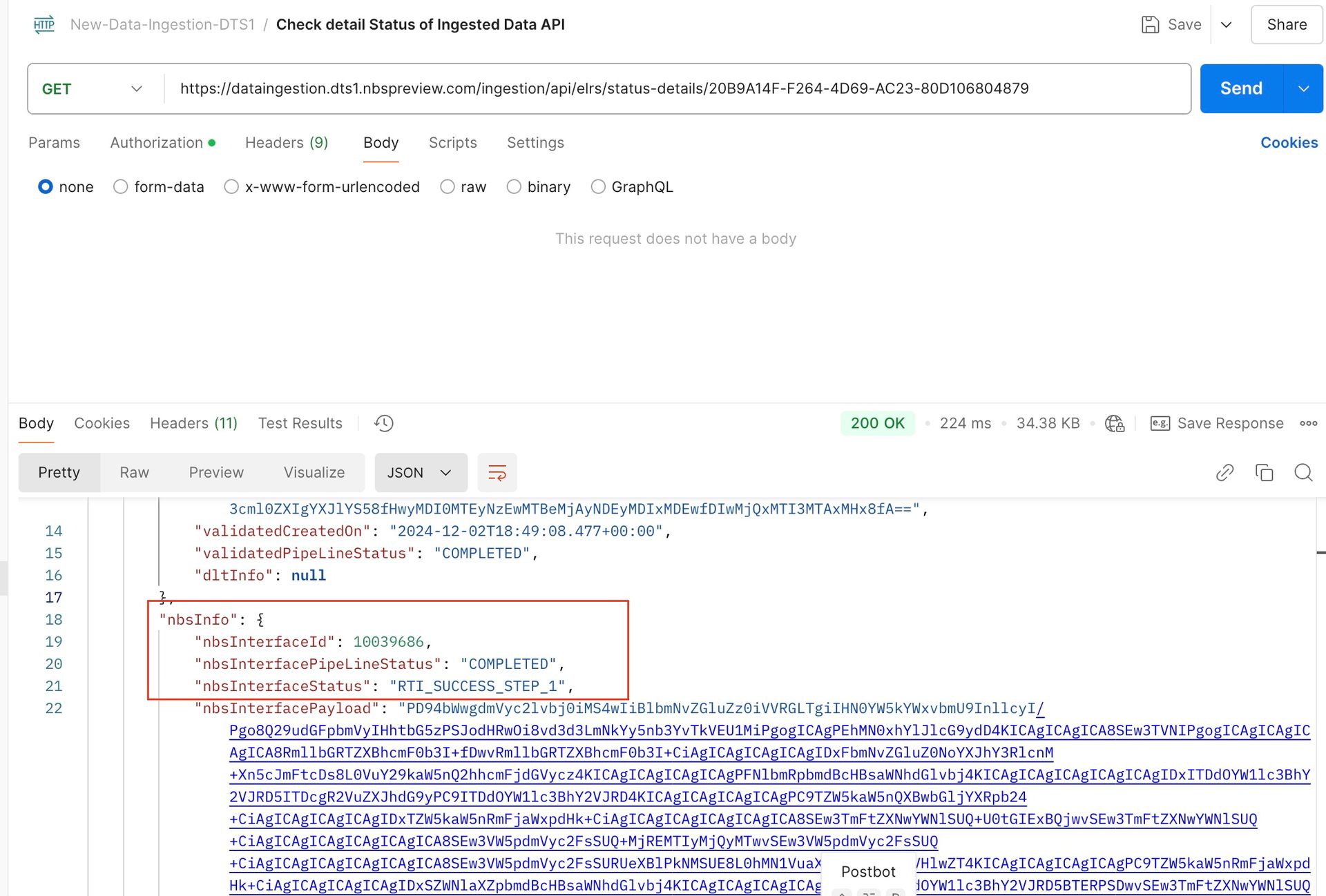Screen dimensions: 1326x896
Task: Copy response link chain icon
Action: tap(1224, 473)
